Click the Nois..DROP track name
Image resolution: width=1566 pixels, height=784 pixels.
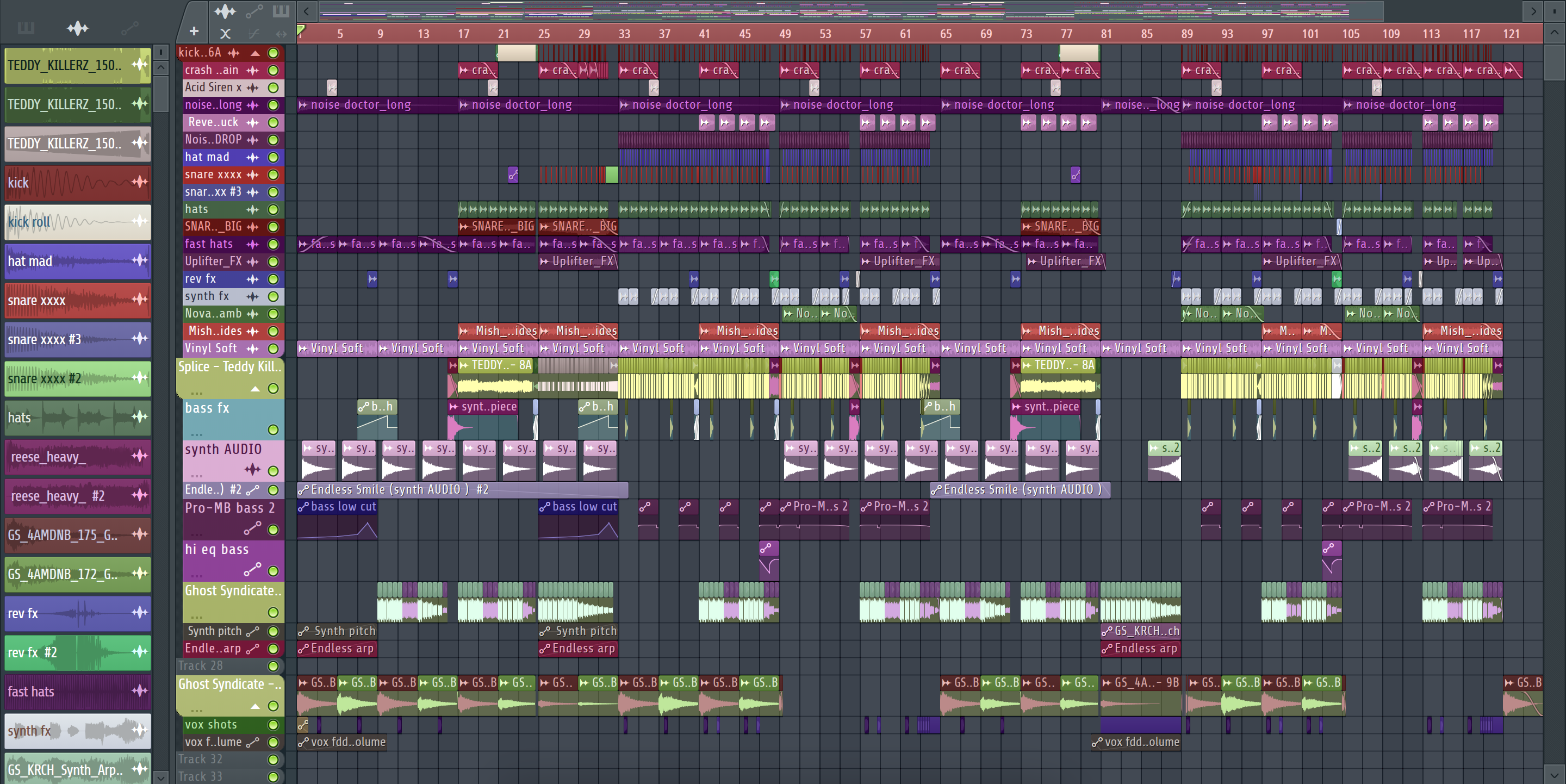click(x=213, y=140)
